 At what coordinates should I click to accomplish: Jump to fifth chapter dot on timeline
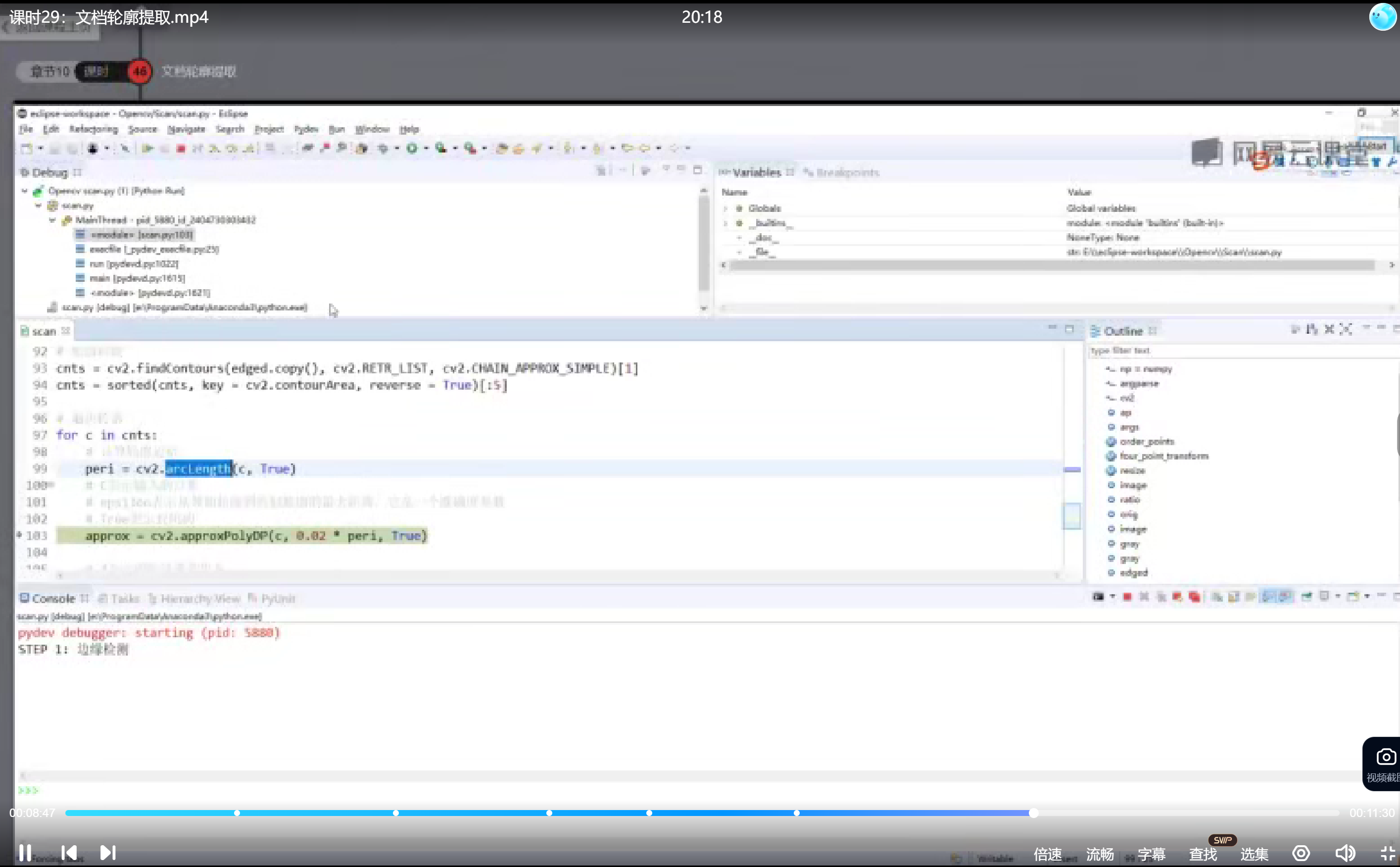click(797, 813)
